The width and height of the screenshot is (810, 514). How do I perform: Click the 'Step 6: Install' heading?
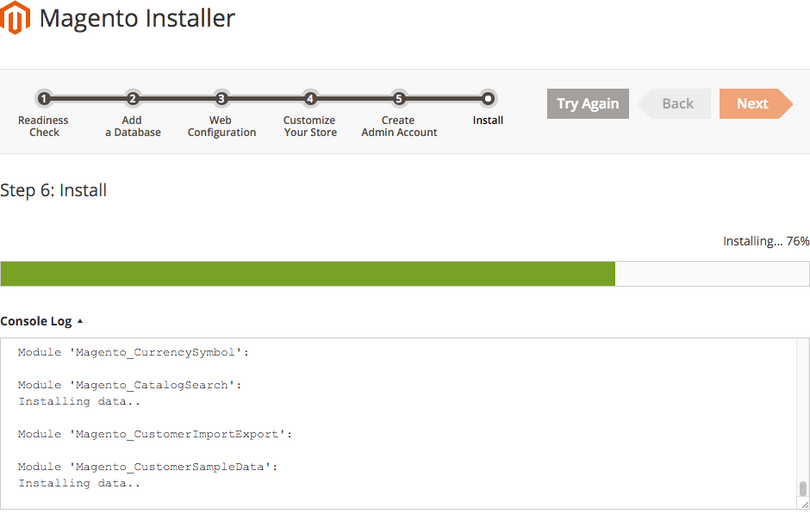click(54, 190)
